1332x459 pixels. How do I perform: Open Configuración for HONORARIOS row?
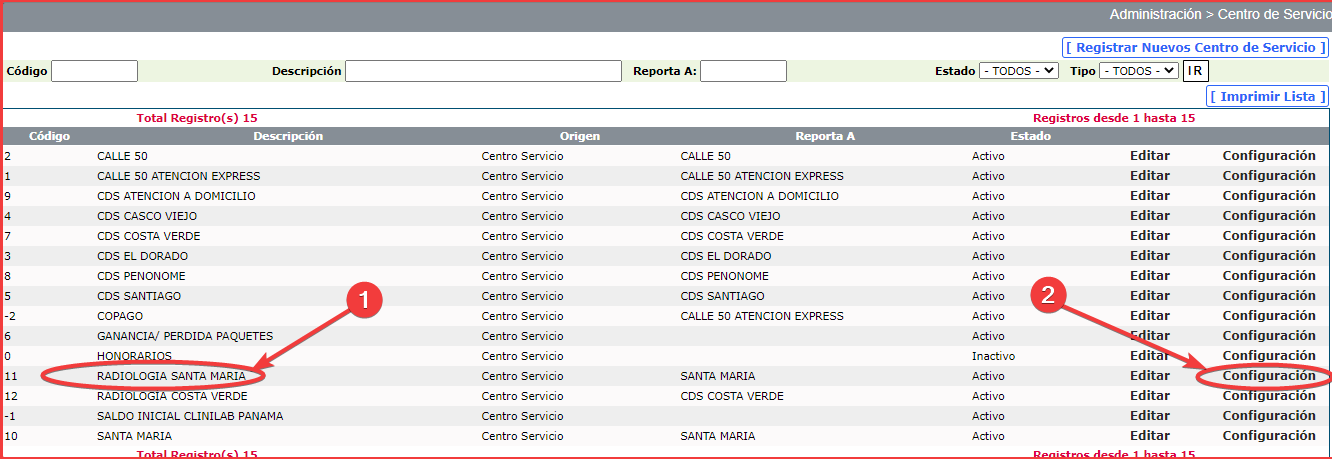1269,356
